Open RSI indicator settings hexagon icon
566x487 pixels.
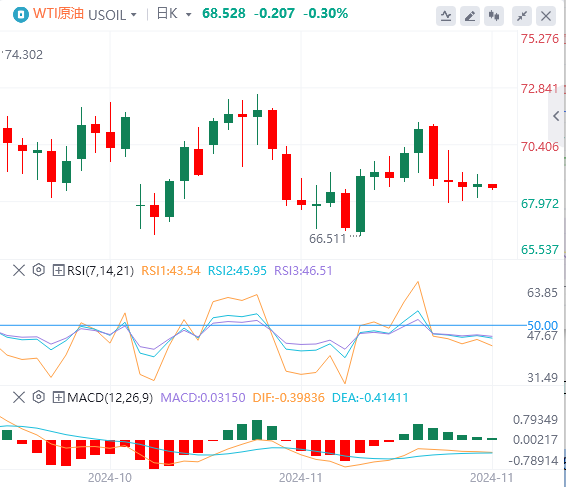[39, 270]
